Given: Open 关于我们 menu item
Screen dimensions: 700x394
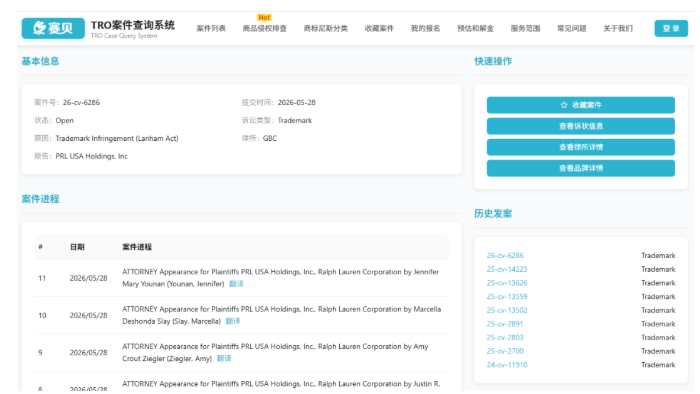Looking at the screenshot, I should [618, 29].
